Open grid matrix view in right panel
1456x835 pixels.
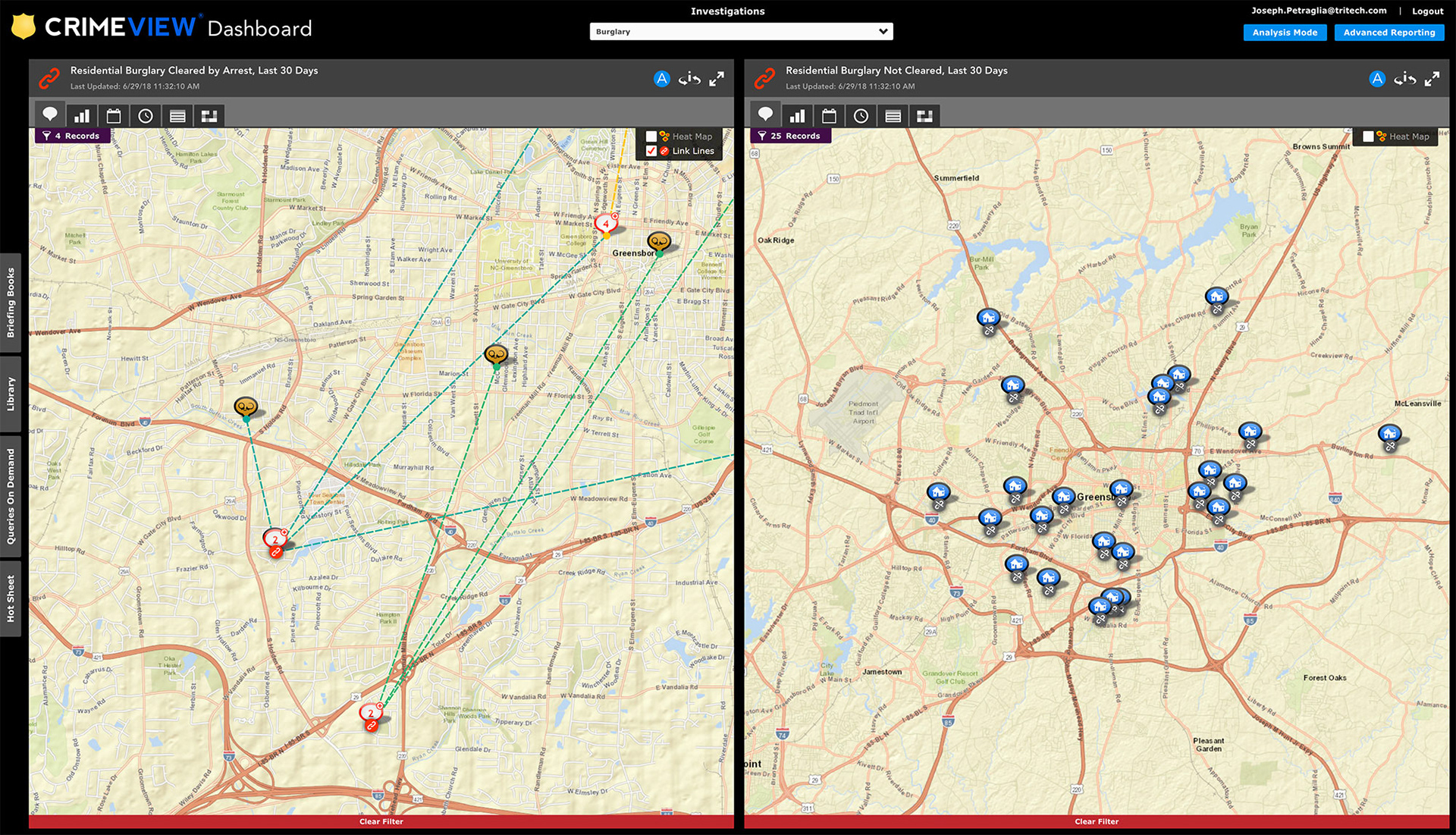tap(924, 116)
